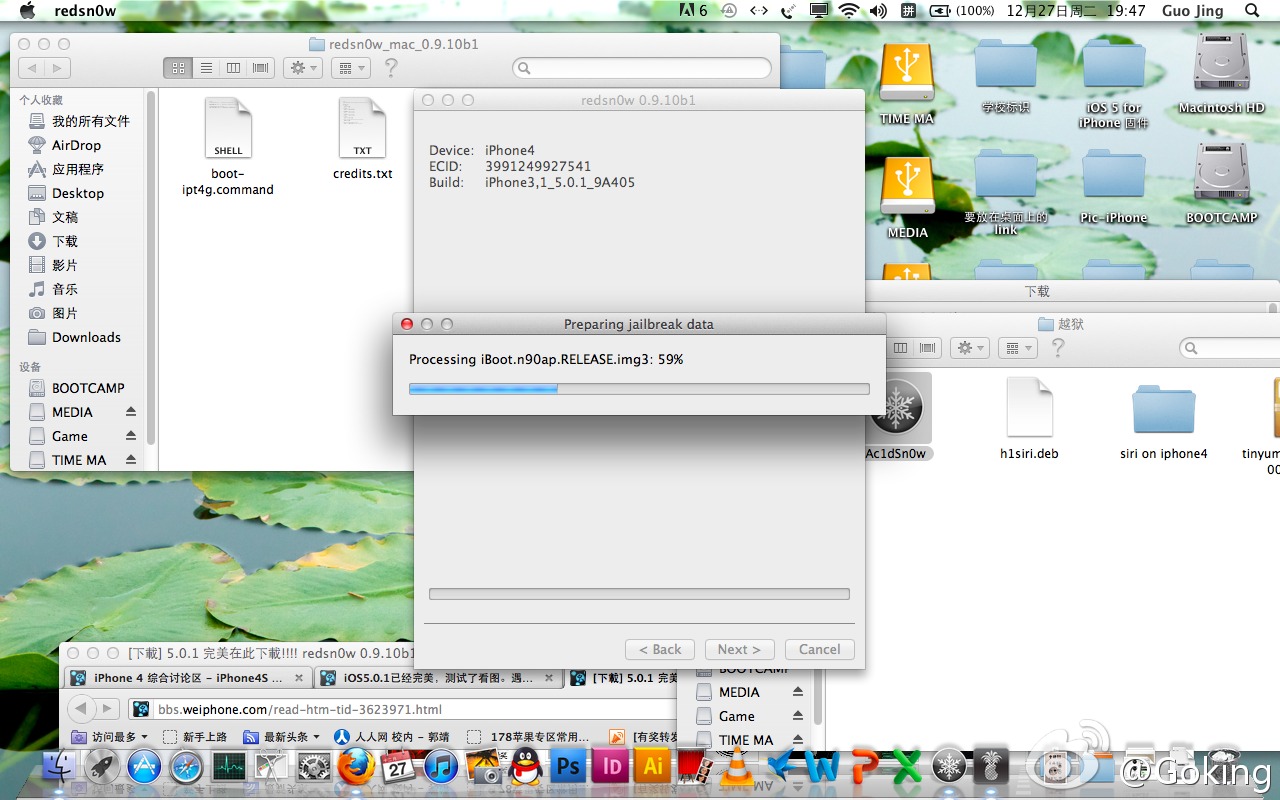This screenshot has height=800, width=1280.
Task: Open VLC from the Dock
Action: coord(738,767)
